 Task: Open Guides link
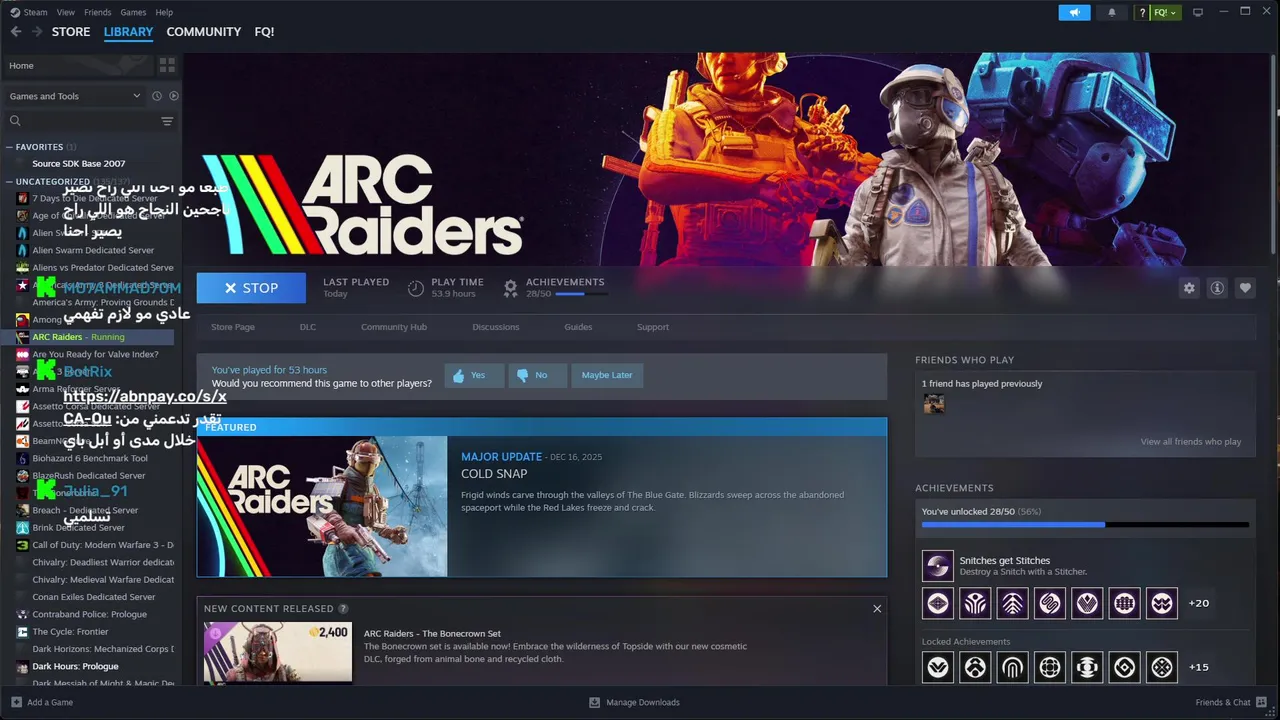click(578, 327)
